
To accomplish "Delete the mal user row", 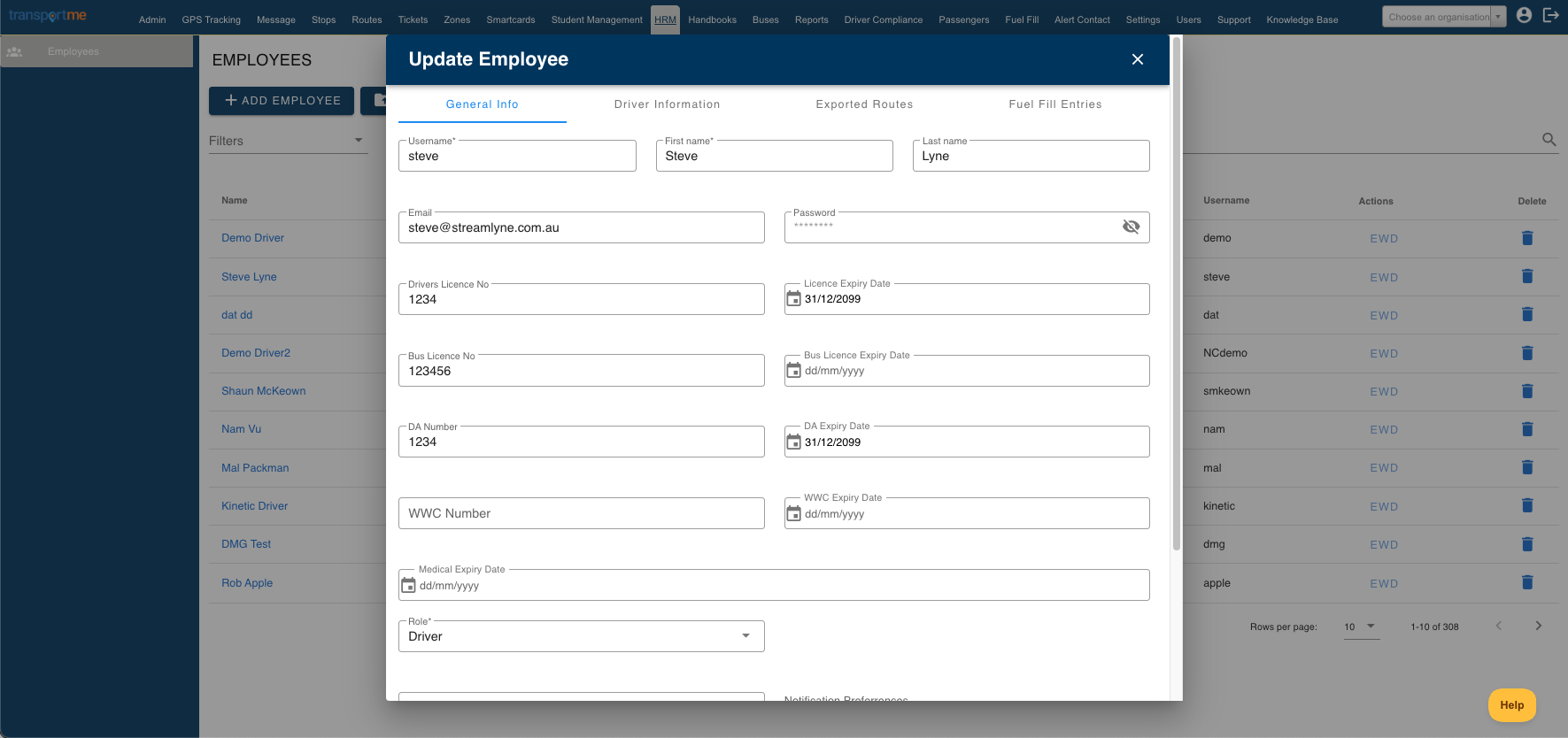I will point(1527,467).
